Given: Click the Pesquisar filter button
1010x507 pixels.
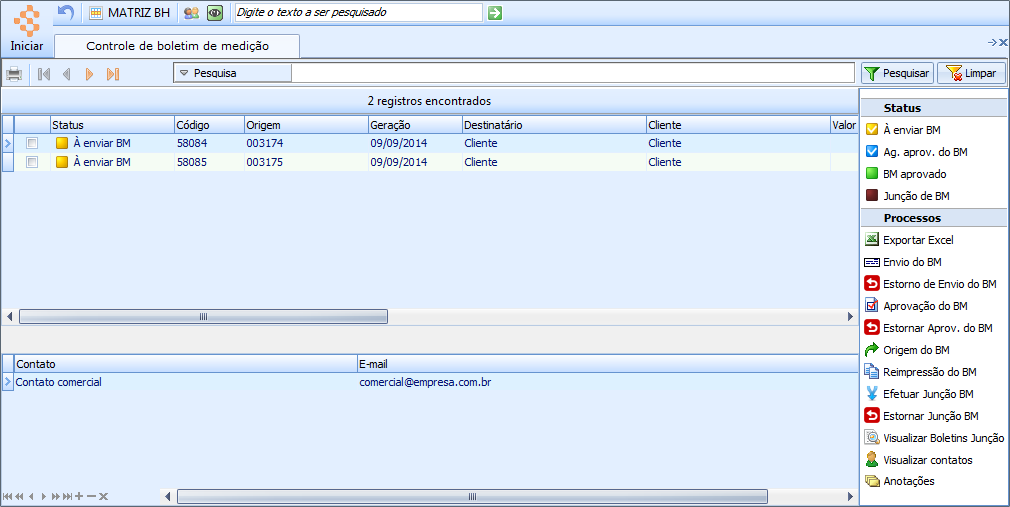Looking at the screenshot, I should (898, 73).
